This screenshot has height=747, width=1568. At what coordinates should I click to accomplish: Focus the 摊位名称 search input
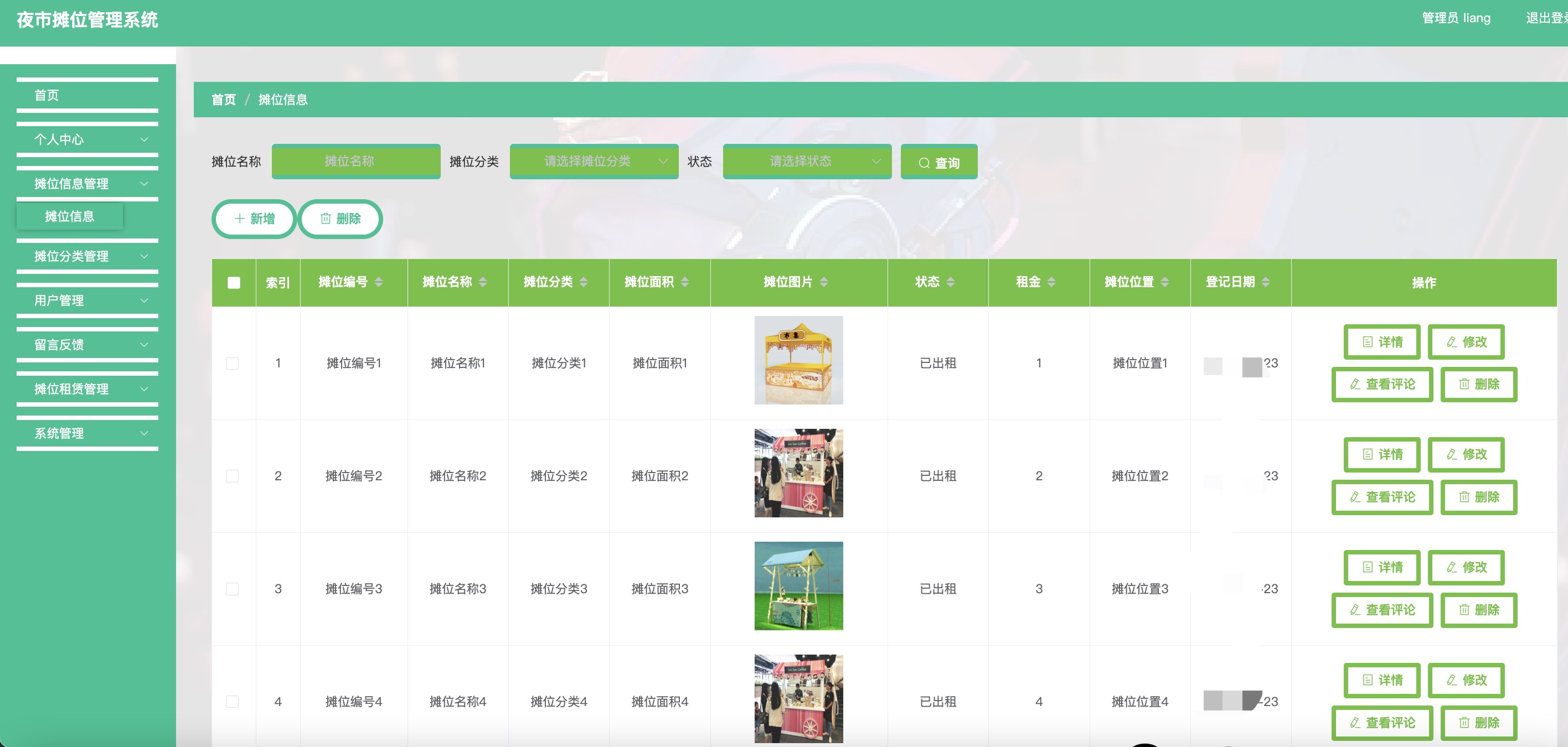[x=356, y=161]
